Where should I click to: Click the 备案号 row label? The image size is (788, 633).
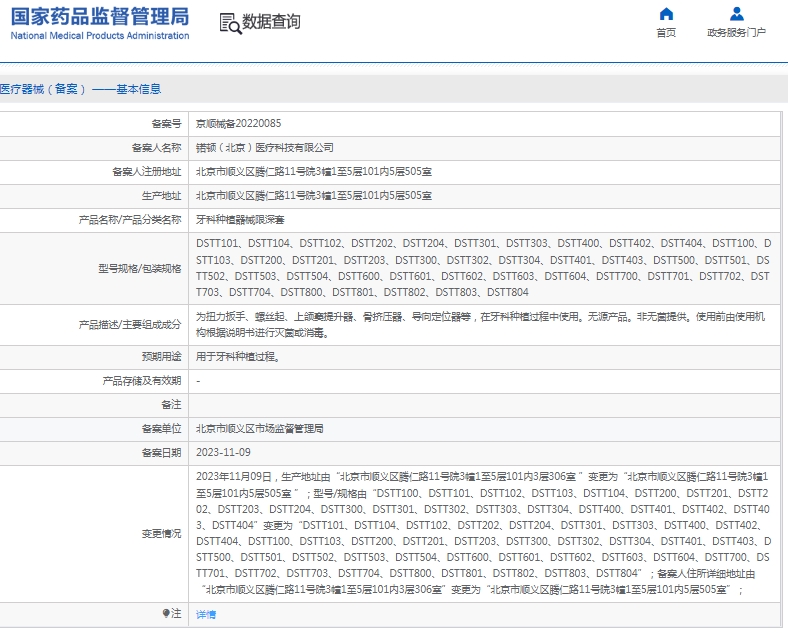tap(166, 124)
